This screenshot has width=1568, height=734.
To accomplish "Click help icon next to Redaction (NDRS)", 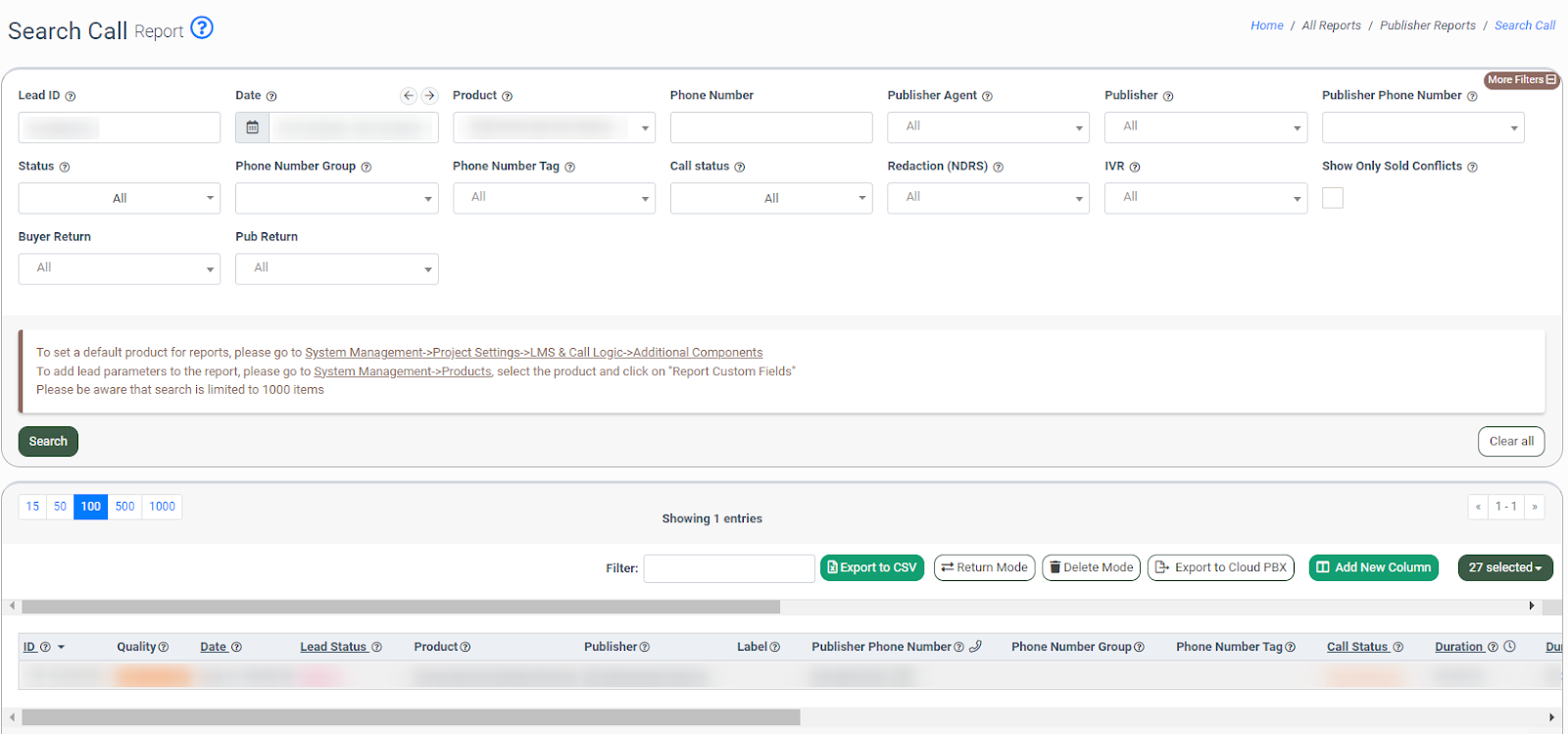I will [x=998, y=168].
